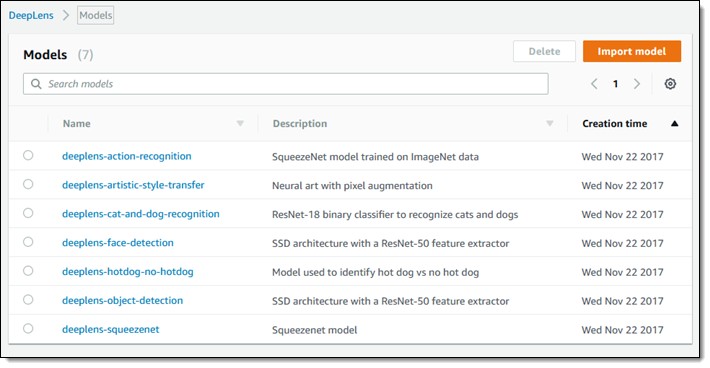This screenshot has width=710, height=368.
Task: Go to next page arrow
Action: click(637, 84)
